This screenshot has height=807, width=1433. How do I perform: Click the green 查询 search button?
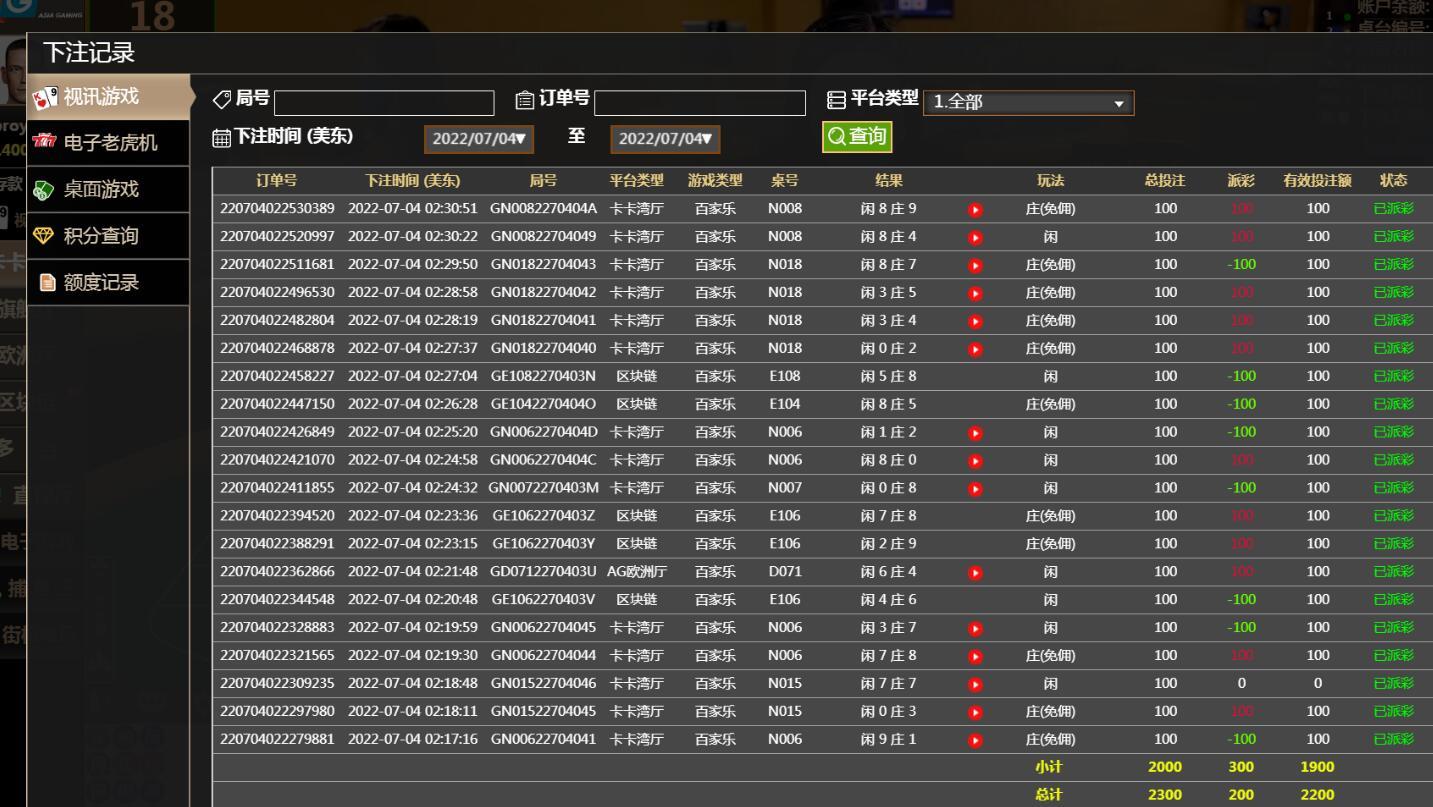[857, 137]
